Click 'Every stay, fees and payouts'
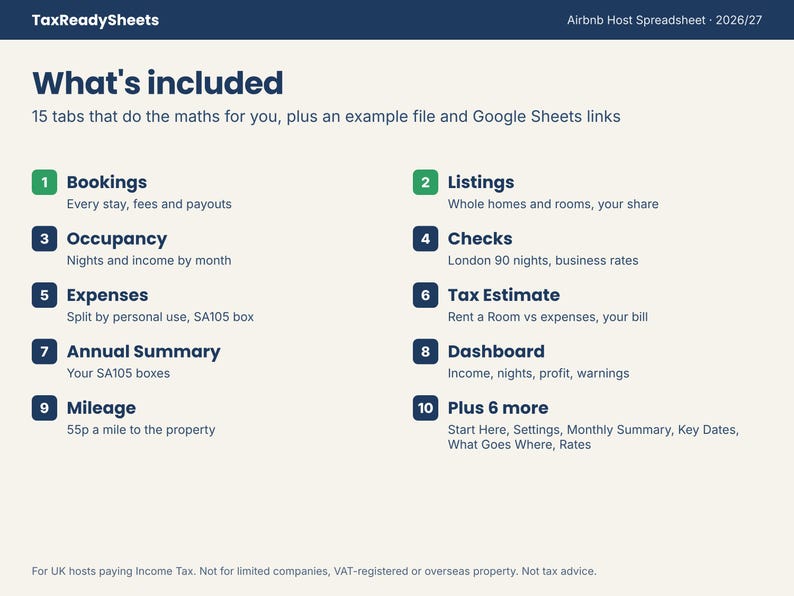This screenshot has width=794, height=596. [x=149, y=204]
